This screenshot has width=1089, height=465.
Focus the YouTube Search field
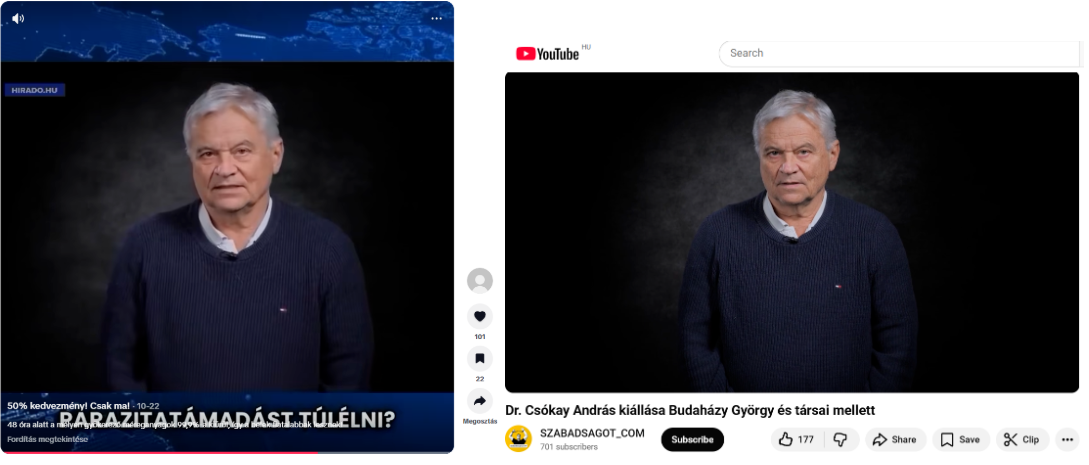click(899, 53)
